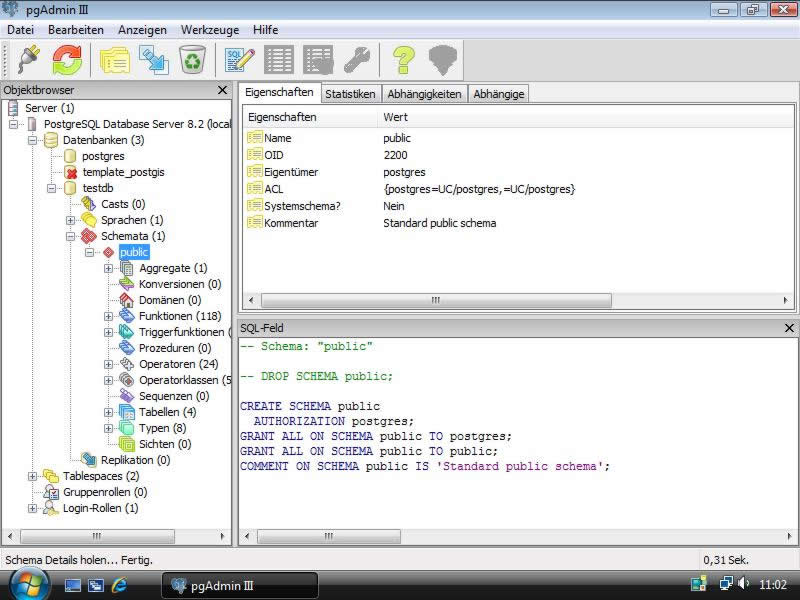Click the Casts (0) tree icon
Image resolution: width=800 pixels, height=600 pixels.
[89, 204]
